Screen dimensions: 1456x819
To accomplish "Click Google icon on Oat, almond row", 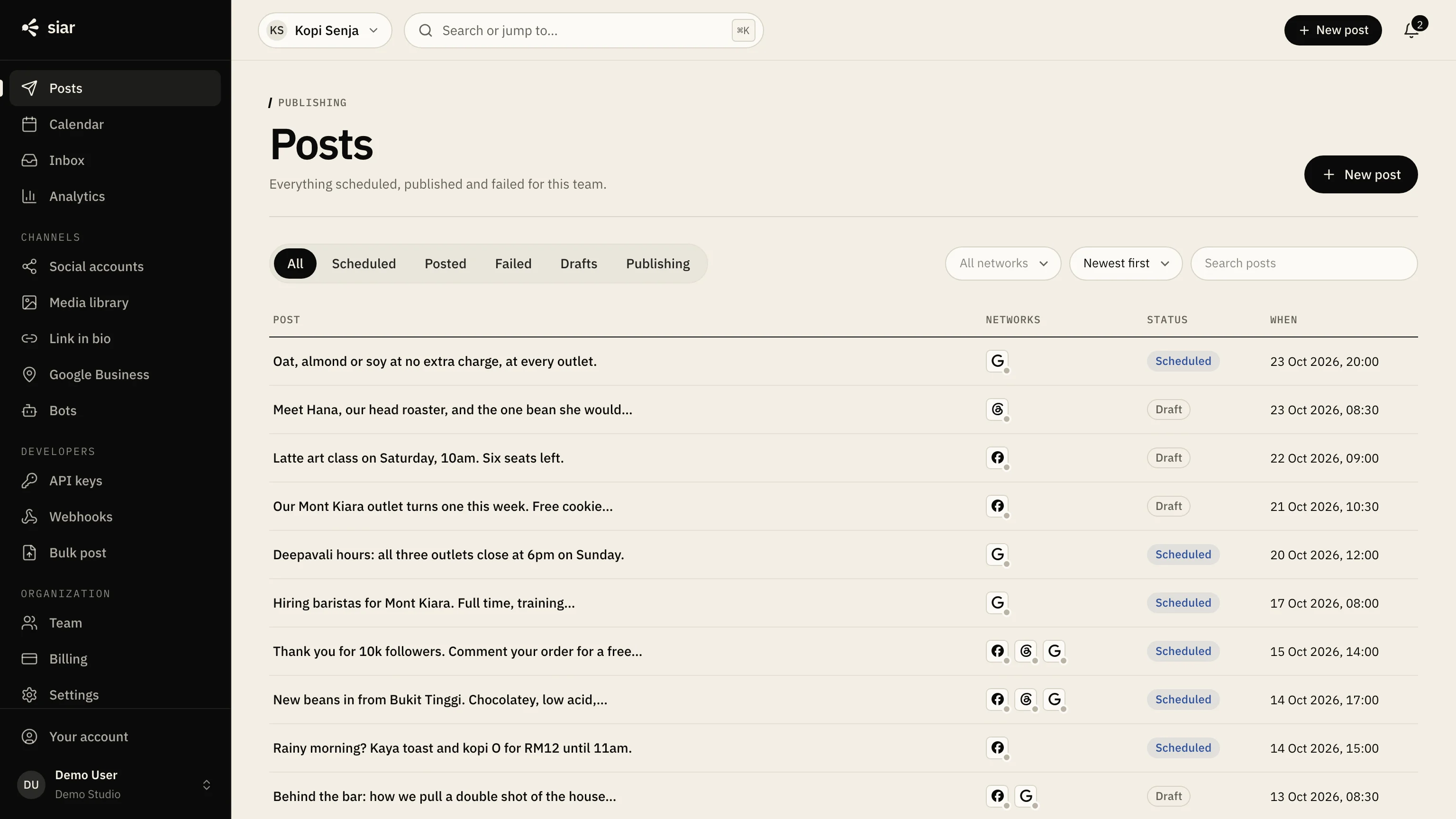I will coord(998,361).
